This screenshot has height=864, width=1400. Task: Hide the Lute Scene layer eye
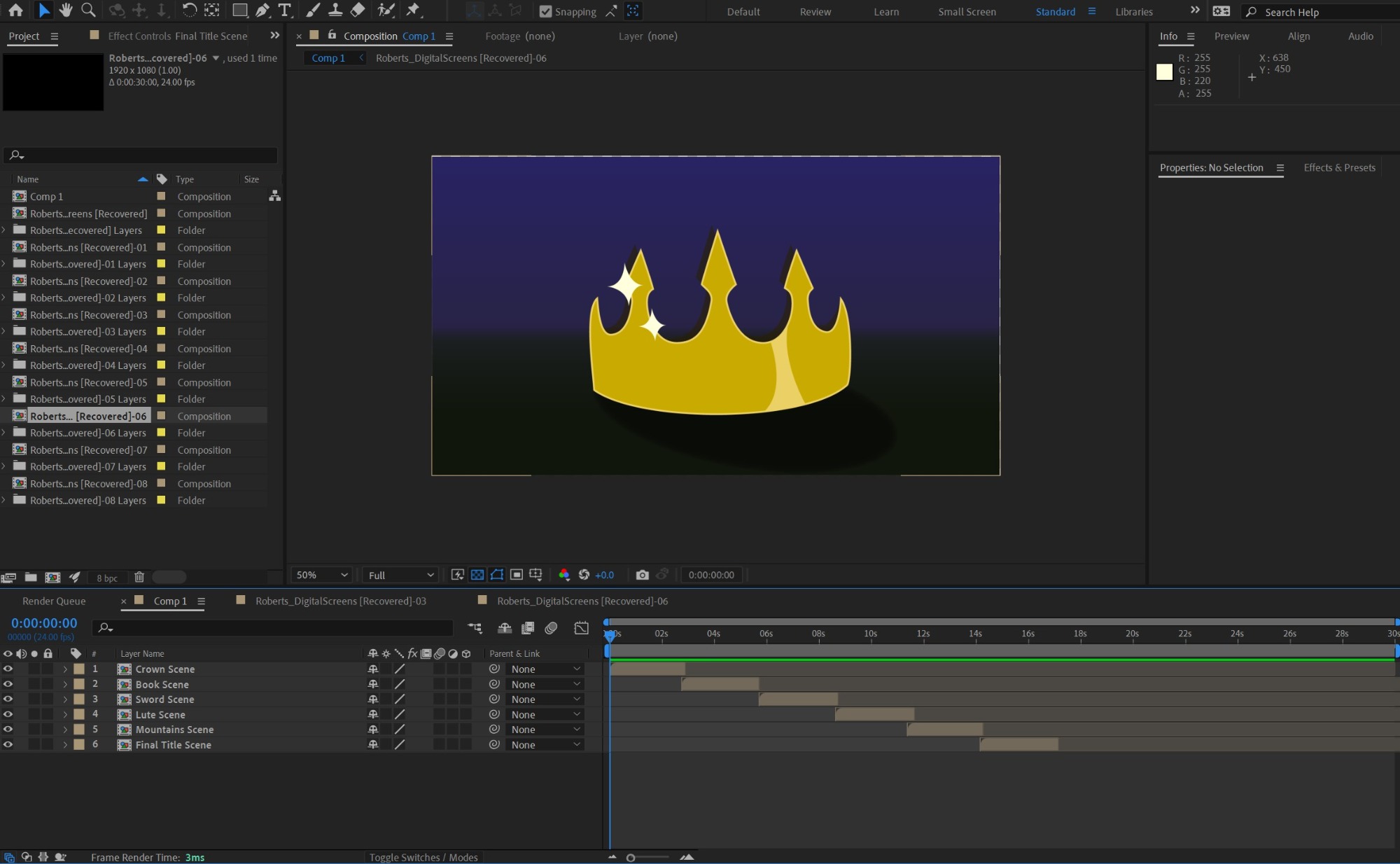[8, 714]
